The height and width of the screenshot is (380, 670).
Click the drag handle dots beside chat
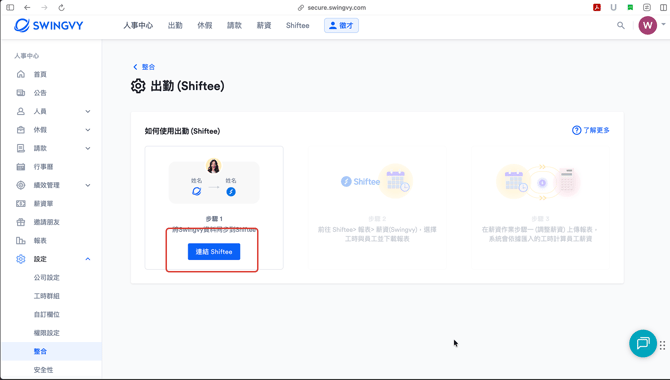pos(662,345)
